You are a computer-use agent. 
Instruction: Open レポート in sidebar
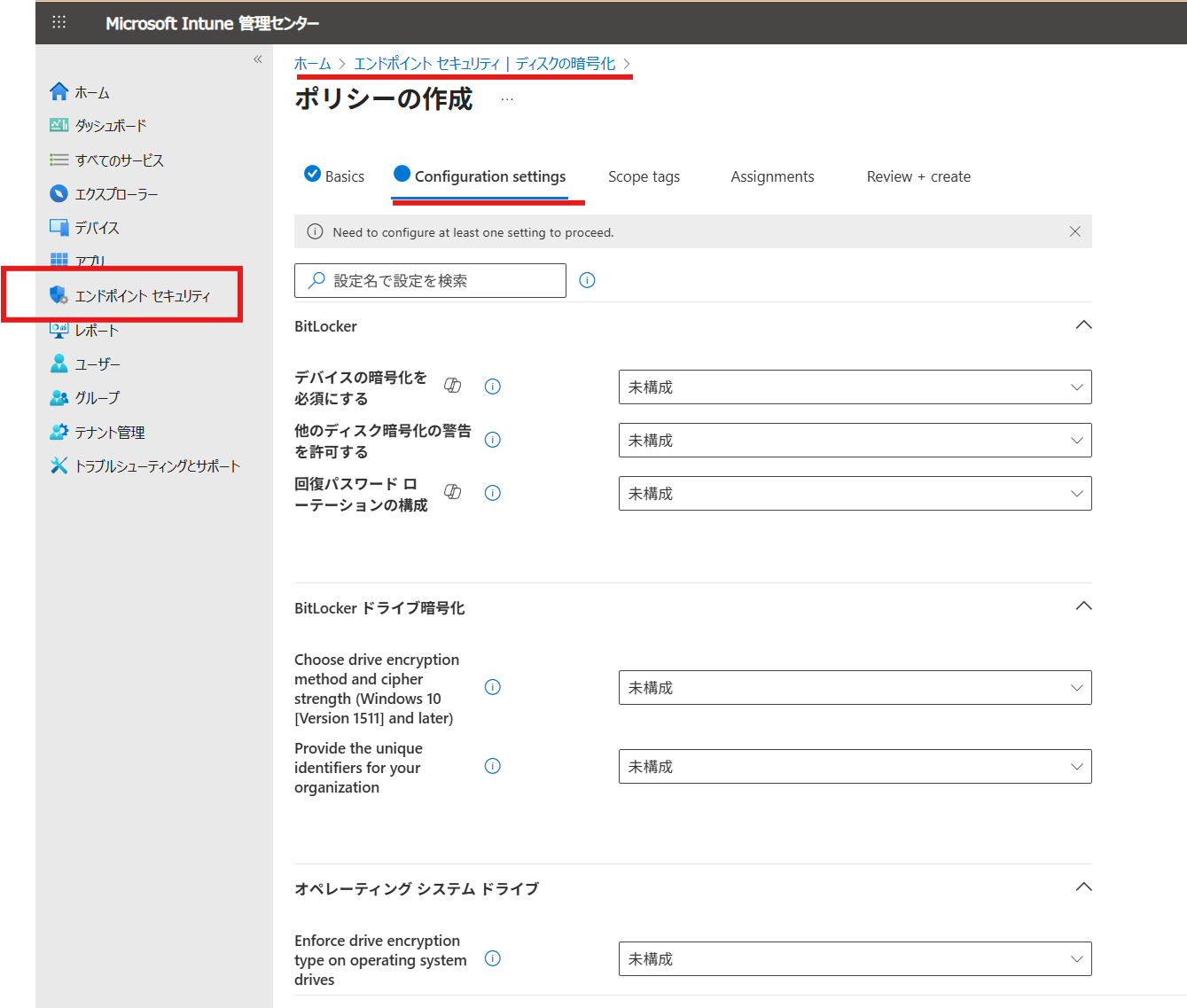[x=98, y=331]
